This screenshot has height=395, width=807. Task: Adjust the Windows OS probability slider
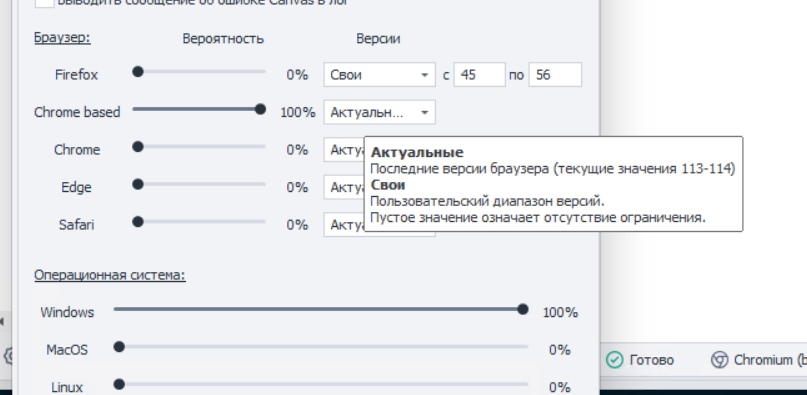pos(321,310)
